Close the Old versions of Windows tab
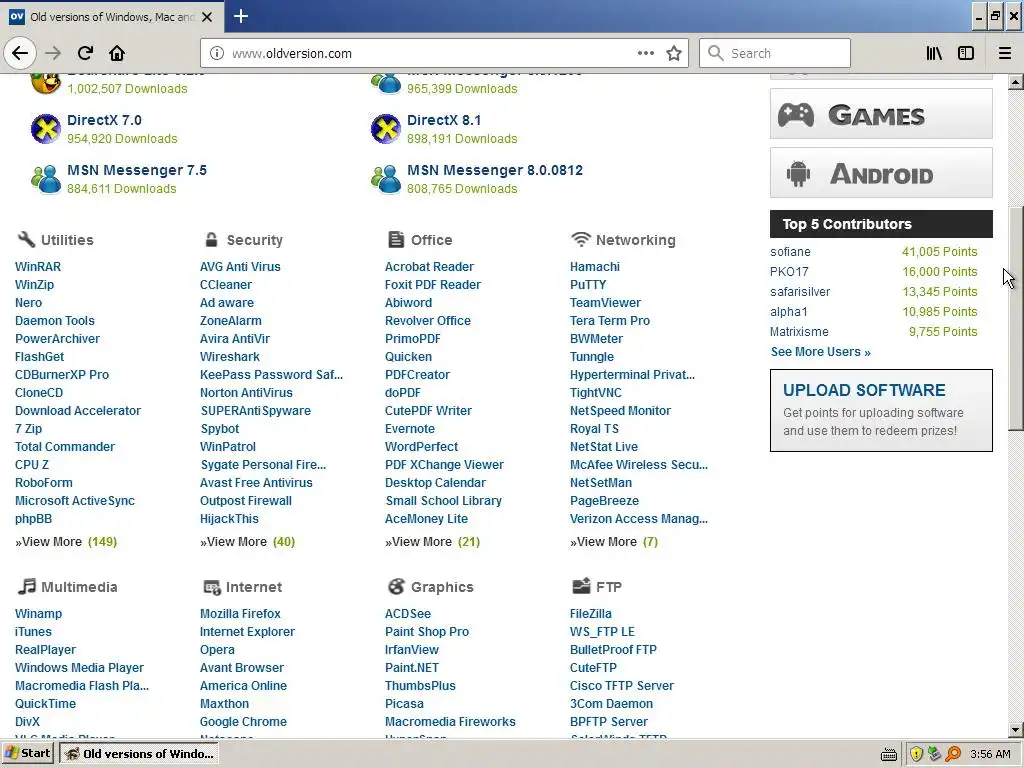The image size is (1024, 768). coord(207,17)
